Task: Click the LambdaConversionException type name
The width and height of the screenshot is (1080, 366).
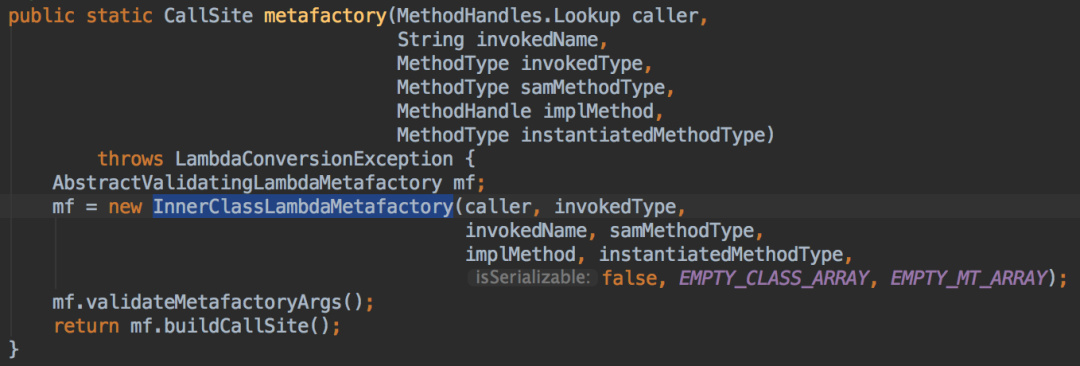Action: click(x=314, y=159)
